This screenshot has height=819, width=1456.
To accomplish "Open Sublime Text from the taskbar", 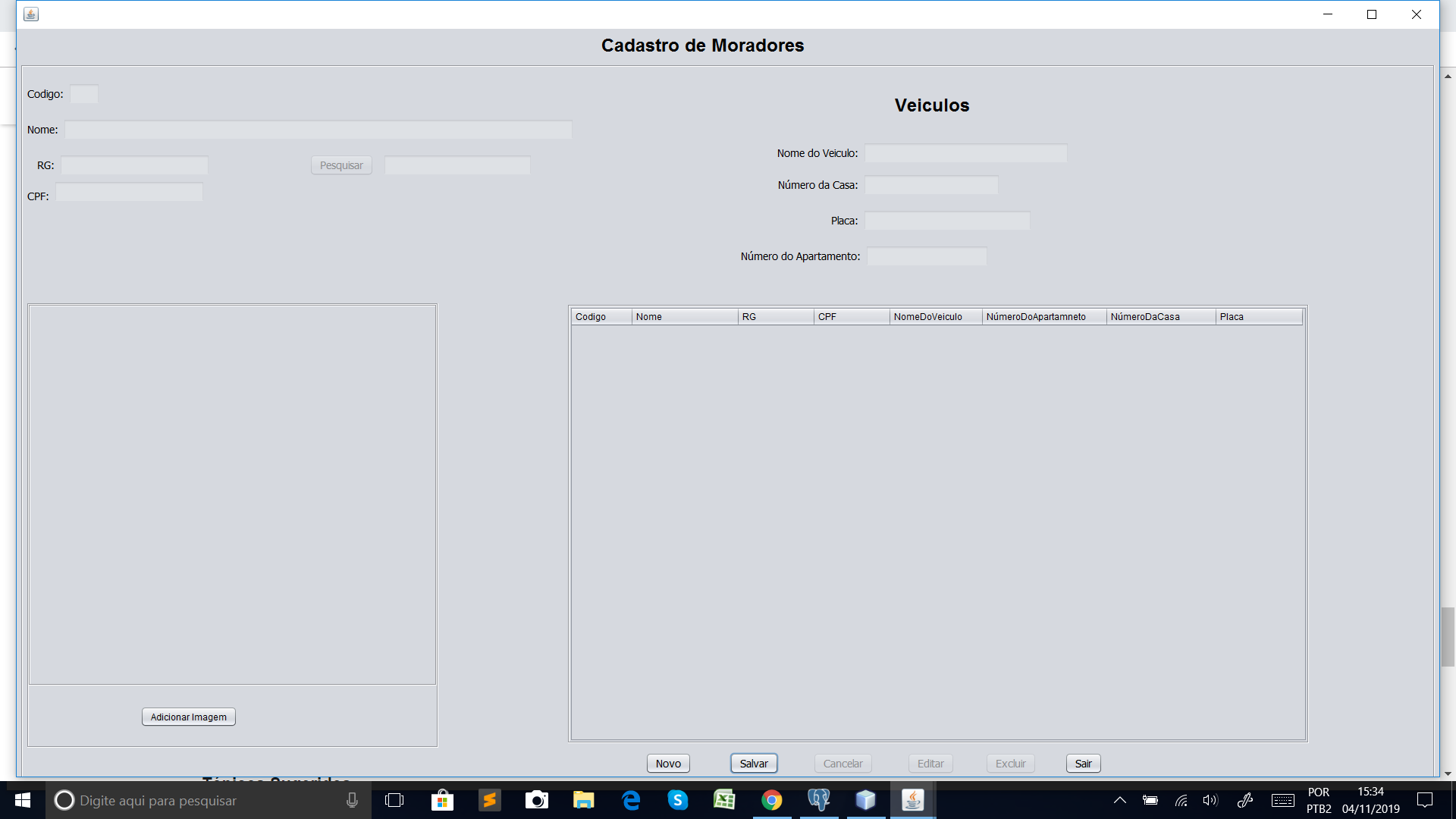I will [489, 800].
